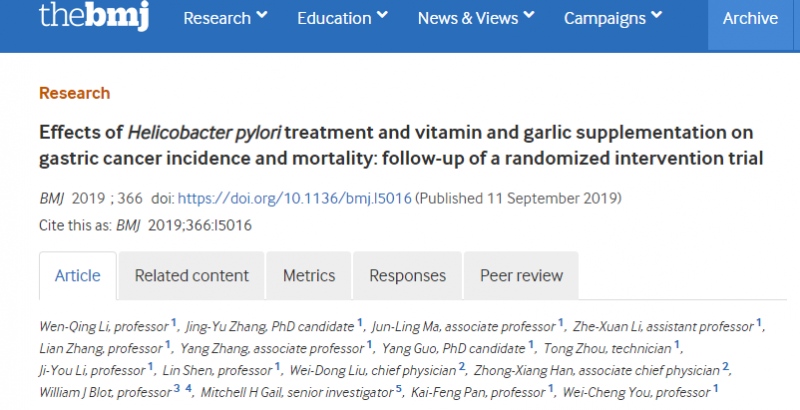
Task: View the Responses tab
Action: coord(407,276)
